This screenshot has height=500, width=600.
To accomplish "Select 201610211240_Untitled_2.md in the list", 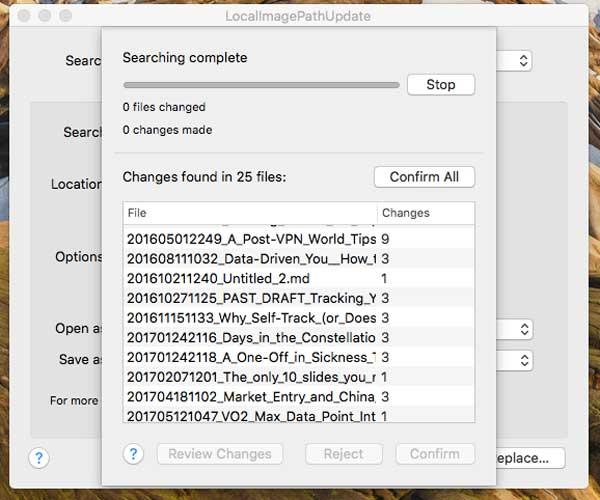I will tap(251, 279).
